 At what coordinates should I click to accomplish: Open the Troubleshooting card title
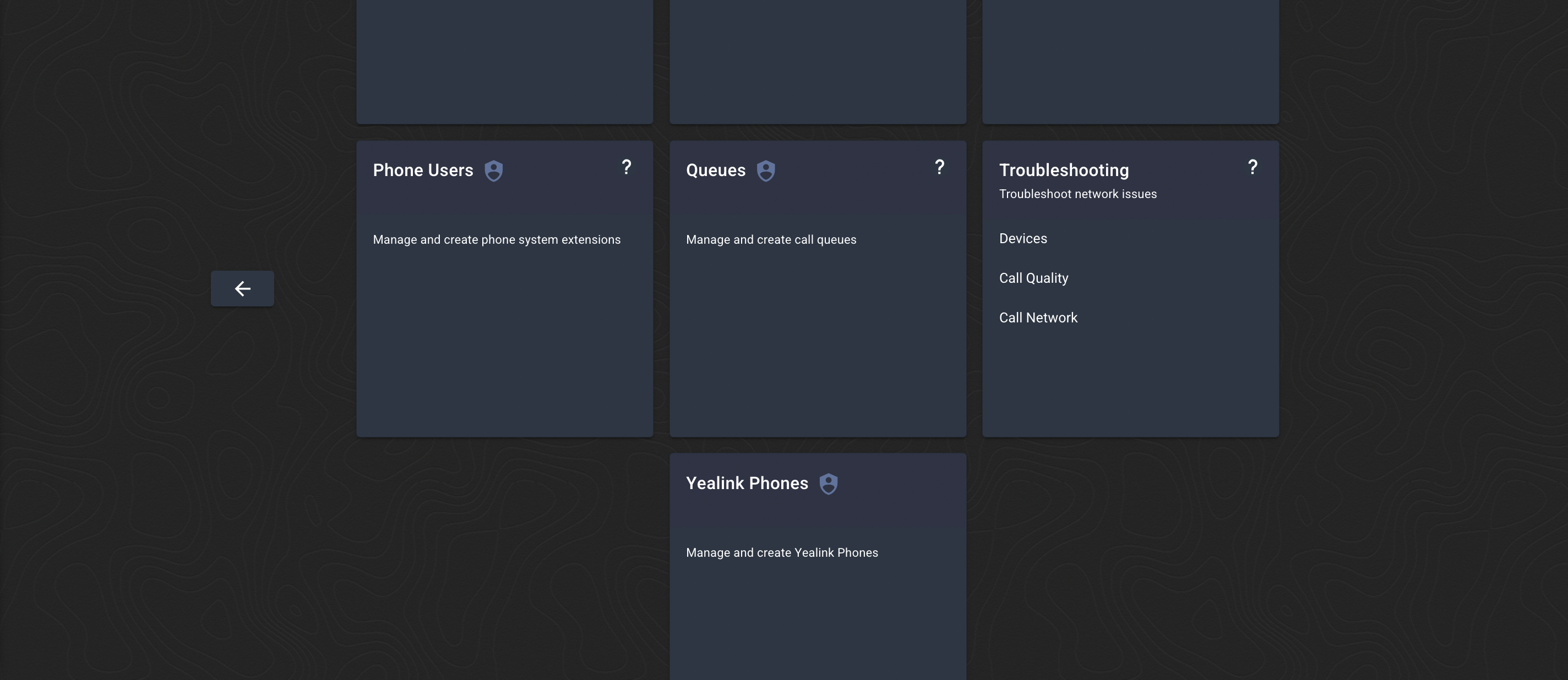pos(1064,171)
